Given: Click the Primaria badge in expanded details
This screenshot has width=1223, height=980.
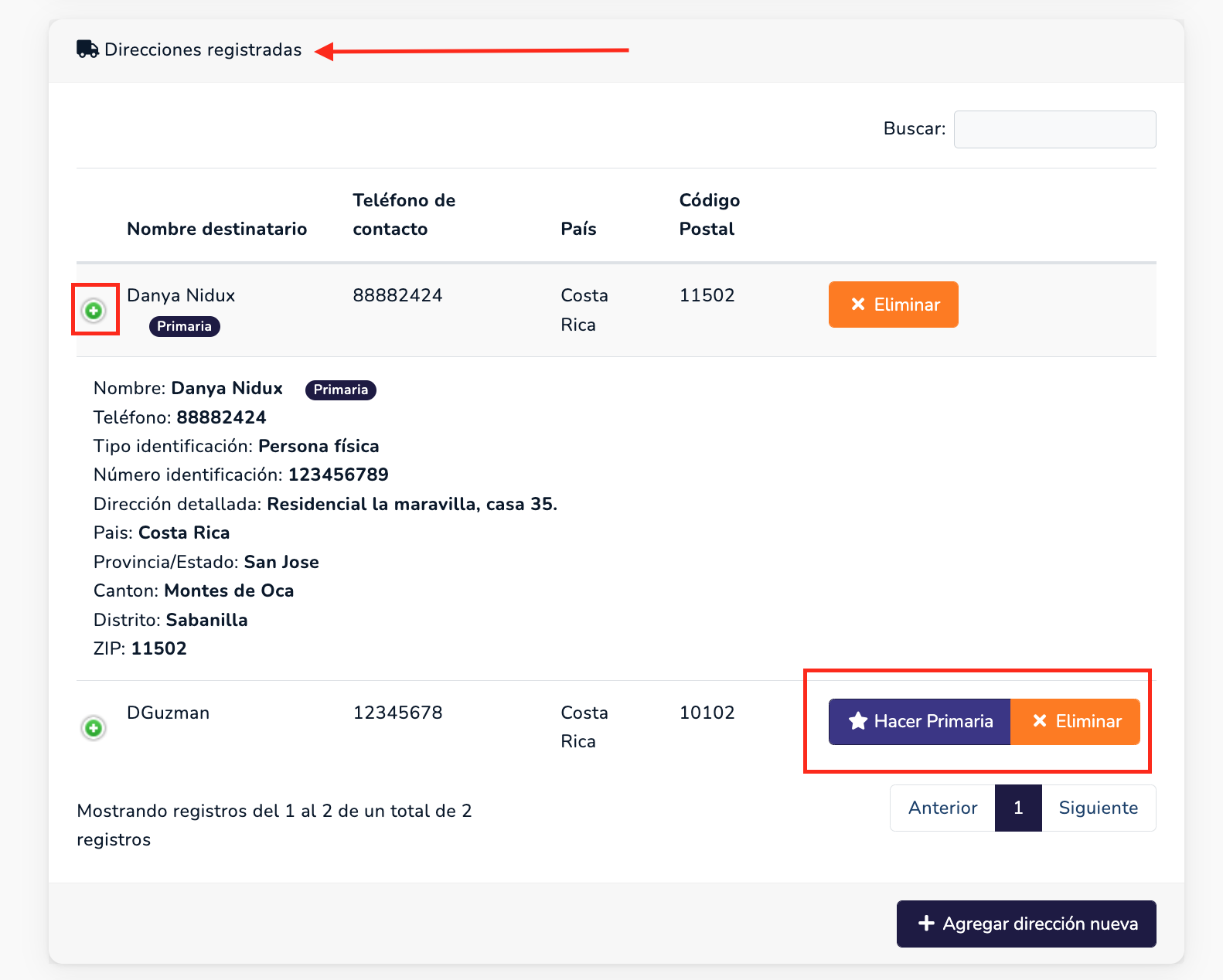Looking at the screenshot, I should click(341, 390).
